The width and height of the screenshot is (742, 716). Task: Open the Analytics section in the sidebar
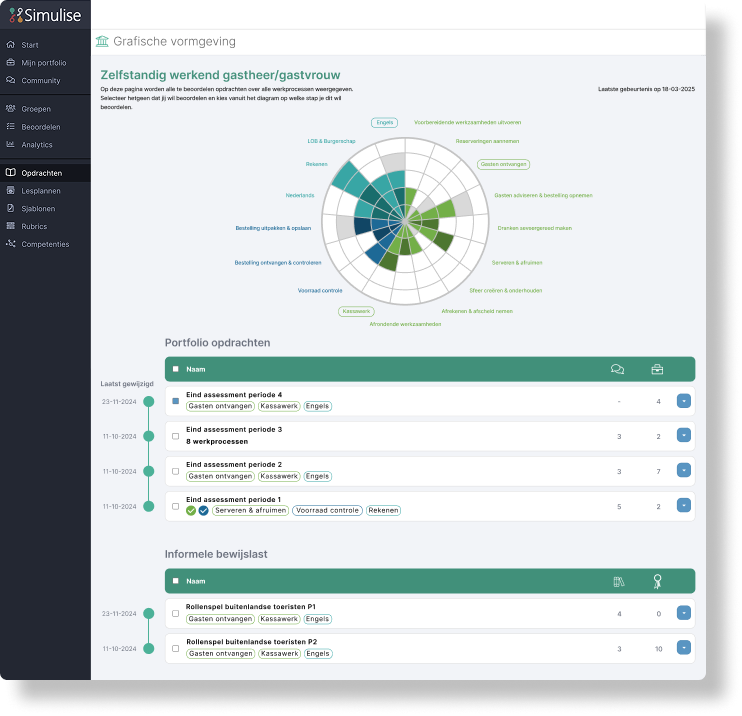(36, 145)
